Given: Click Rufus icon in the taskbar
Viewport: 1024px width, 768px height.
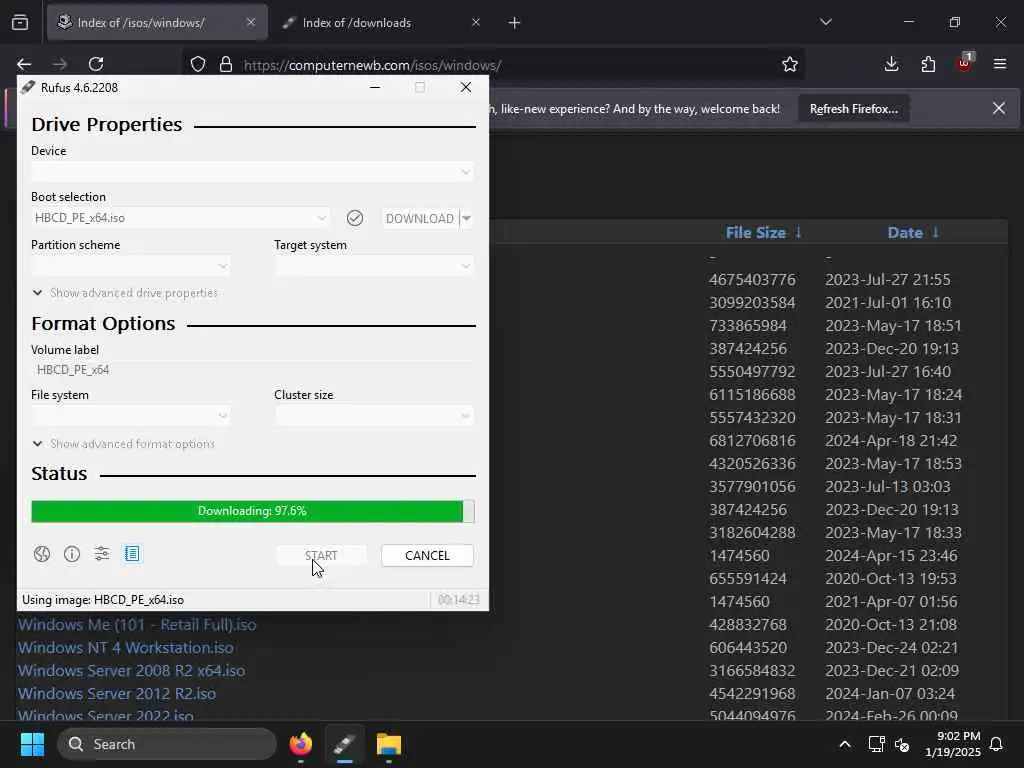Looking at the screenshot, I should pos(345,744).
